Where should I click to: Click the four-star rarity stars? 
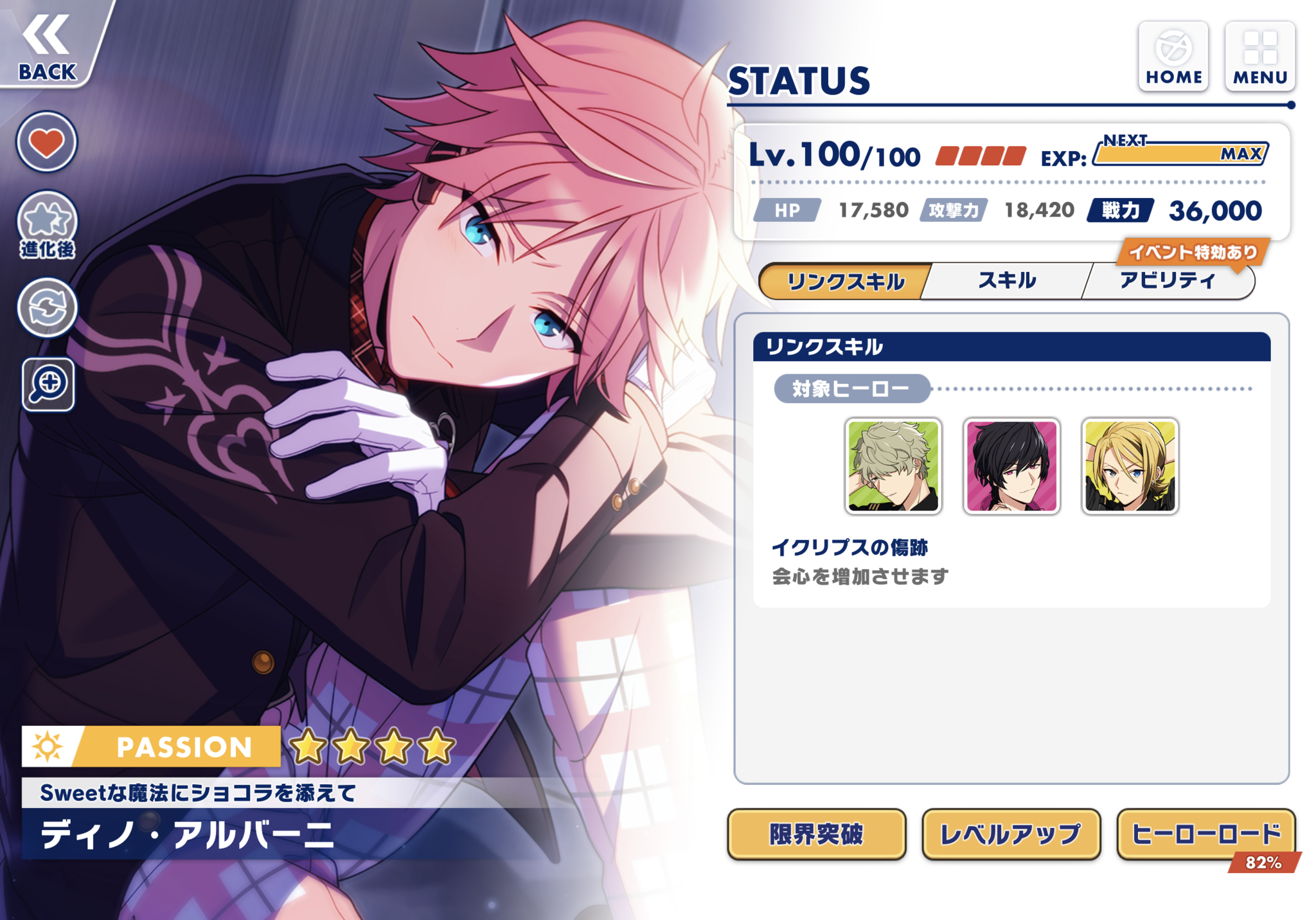click(372, 746)
